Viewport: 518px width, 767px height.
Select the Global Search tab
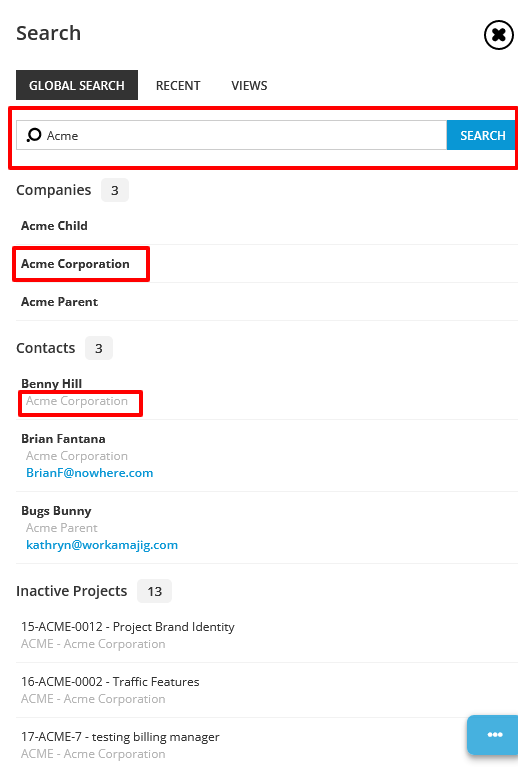click(77, 85)
